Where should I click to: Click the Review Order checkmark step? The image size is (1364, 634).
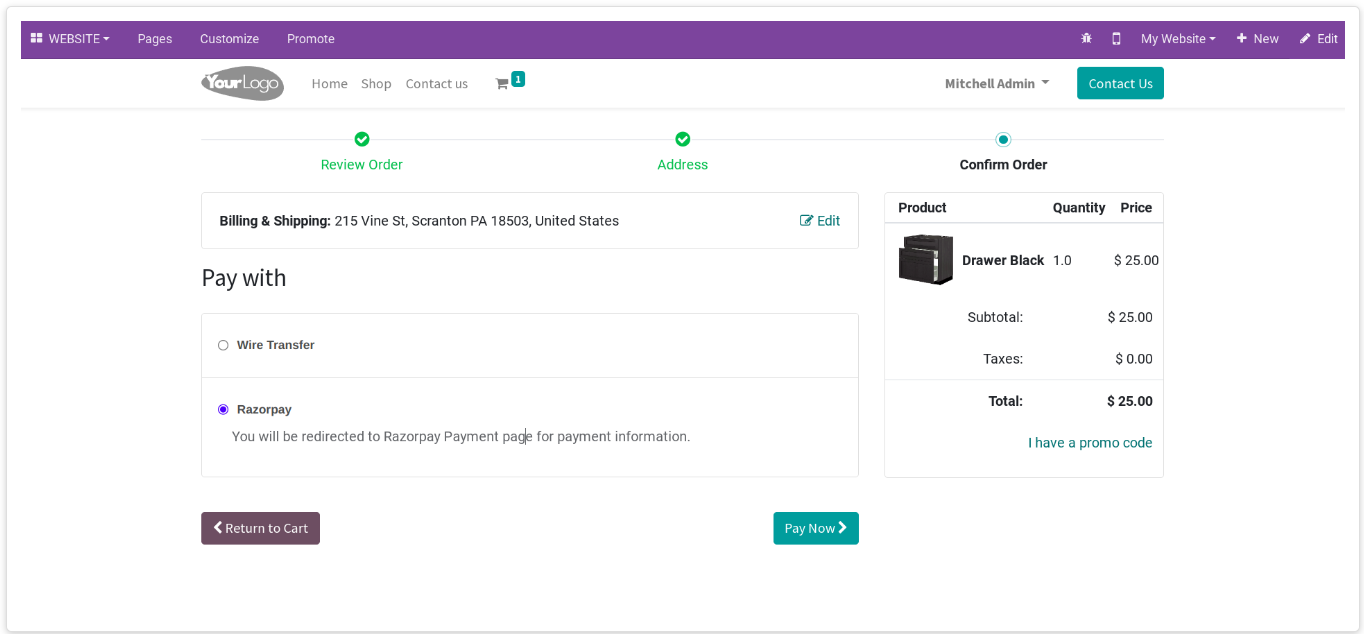362,139
